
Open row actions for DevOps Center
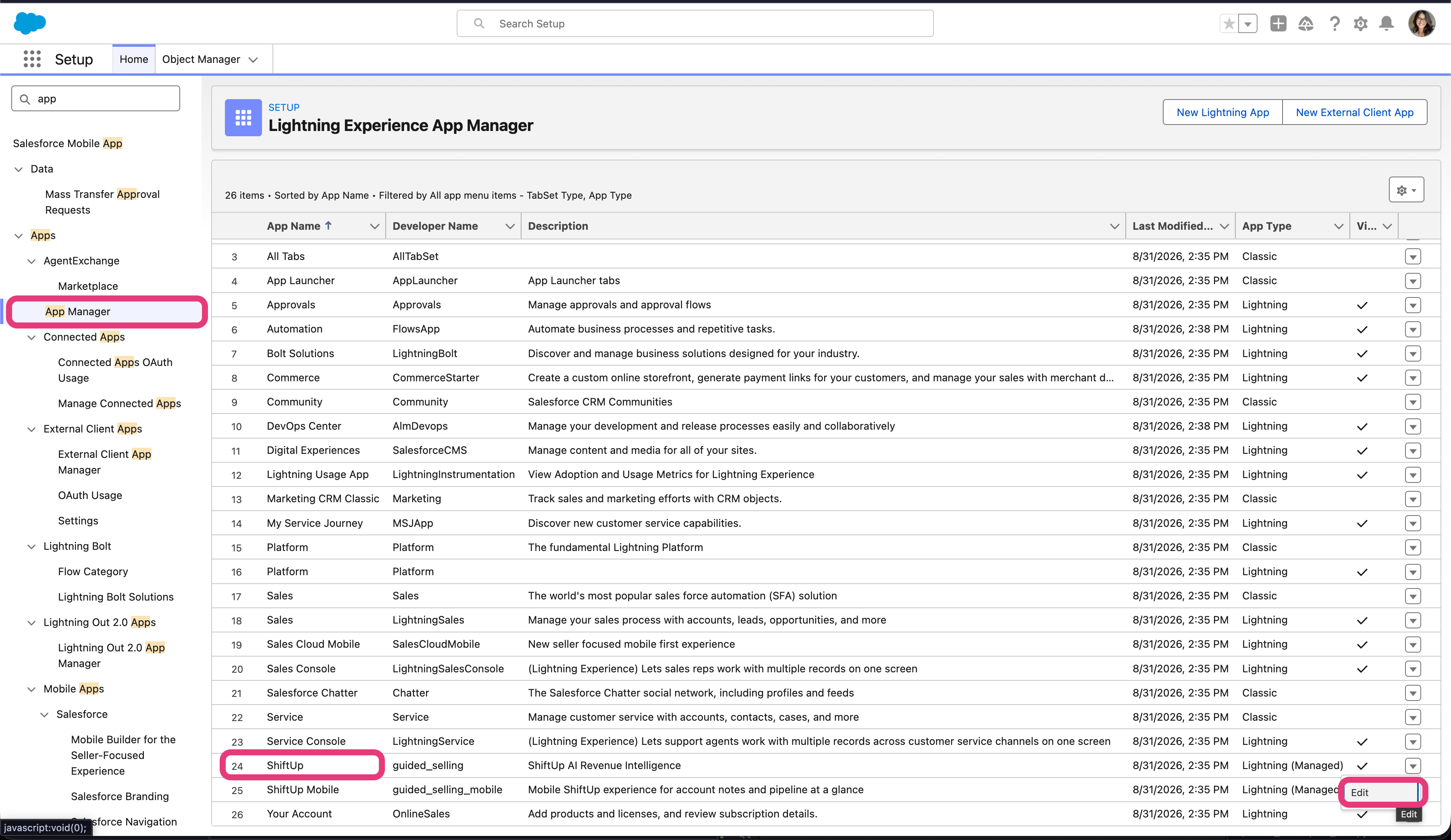pyautogui.click(x=1412, y=426)
